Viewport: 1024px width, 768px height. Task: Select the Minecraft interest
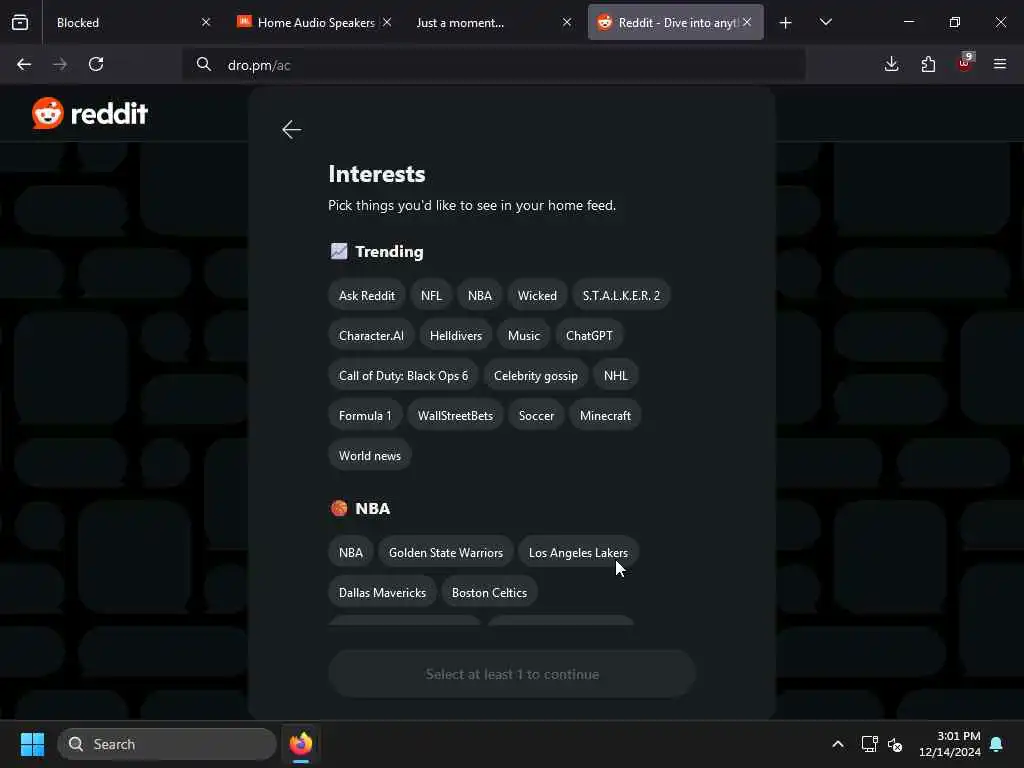(x=605, y=416)
